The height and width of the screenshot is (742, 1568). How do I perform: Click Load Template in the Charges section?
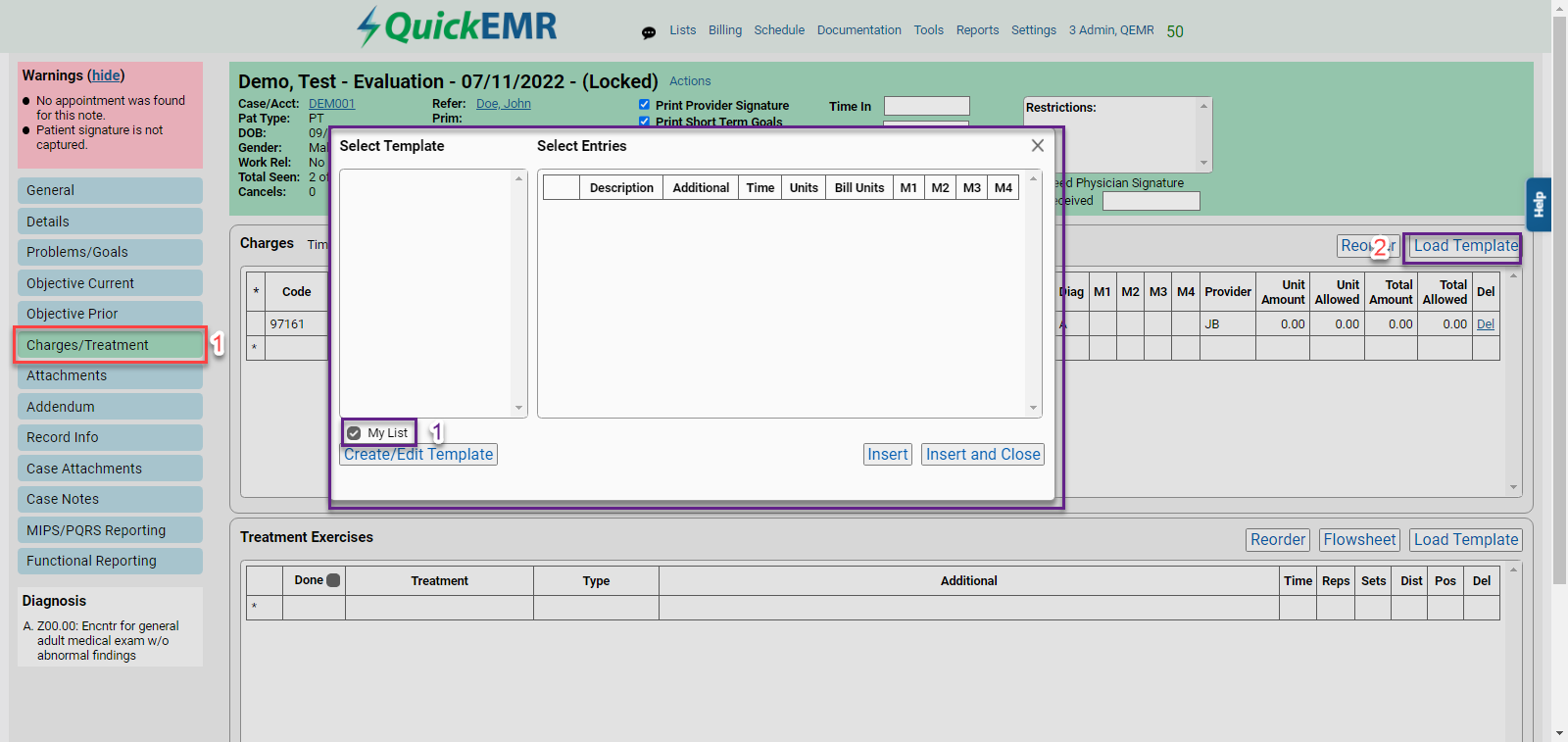click(1465, 246)
